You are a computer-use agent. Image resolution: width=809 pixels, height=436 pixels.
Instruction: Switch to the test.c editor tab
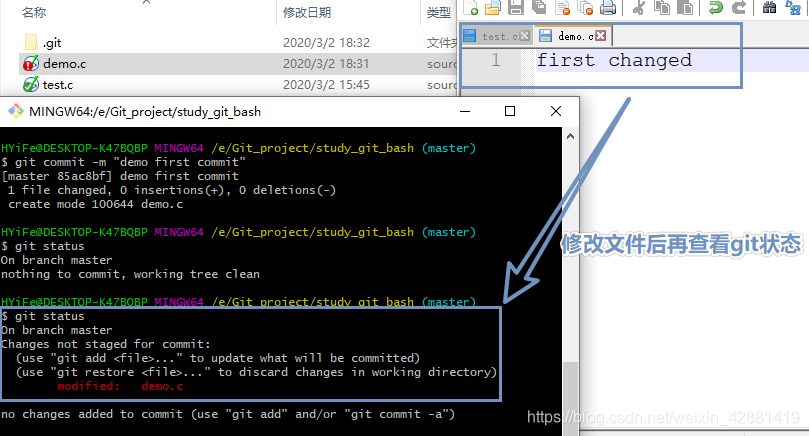pos(496,36)
